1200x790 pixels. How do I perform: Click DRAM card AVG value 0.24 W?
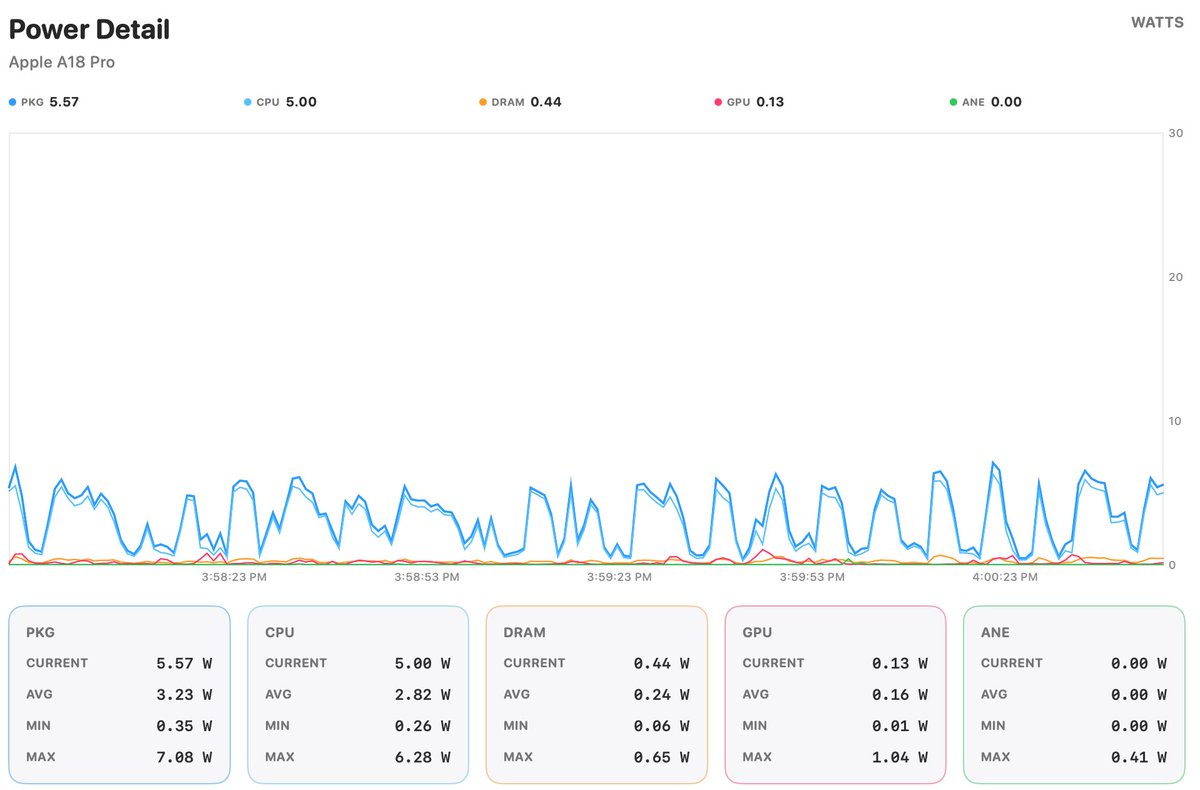coord(662,694)
